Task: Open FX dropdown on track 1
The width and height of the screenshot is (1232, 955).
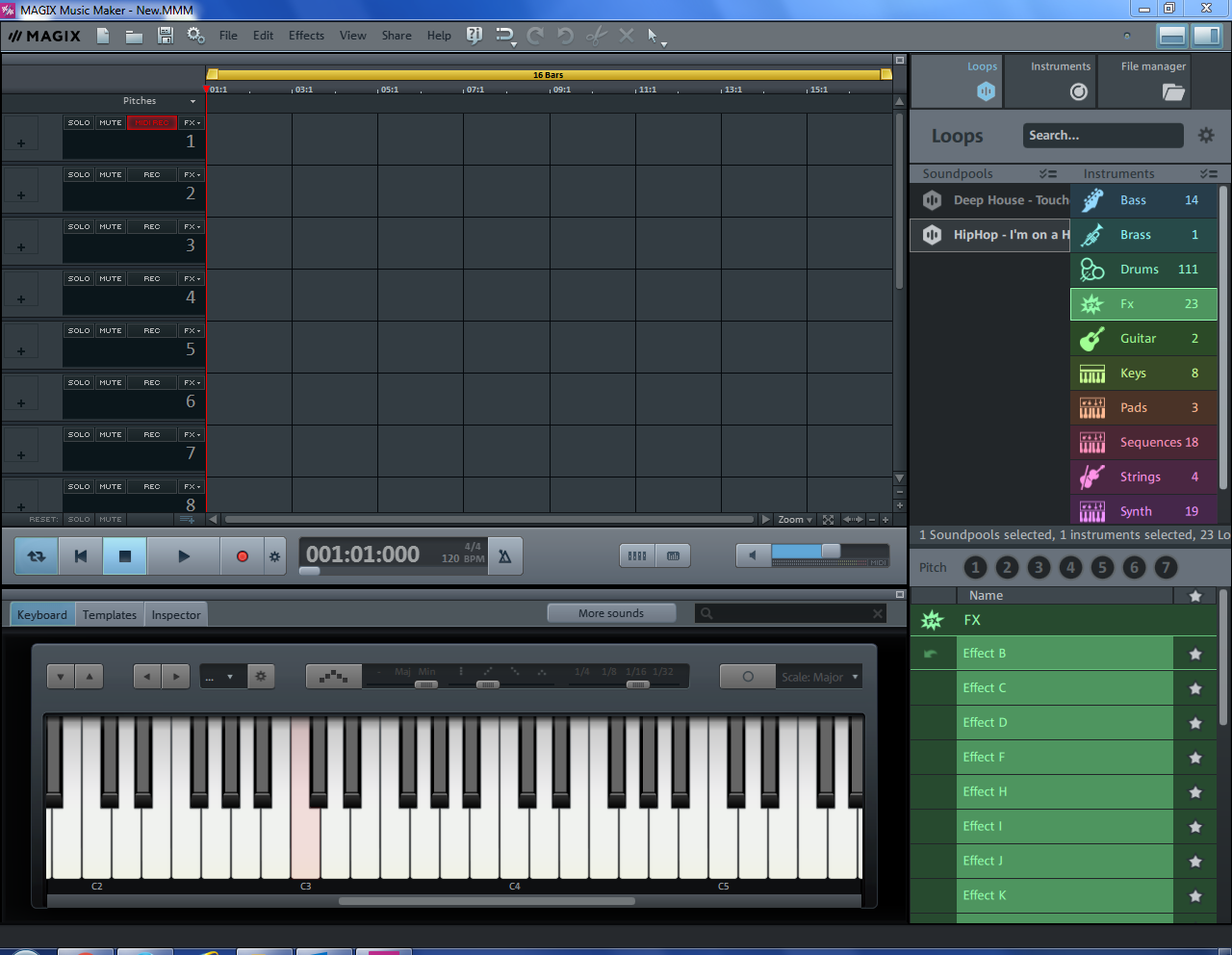Action: click(x=192, y=123)
